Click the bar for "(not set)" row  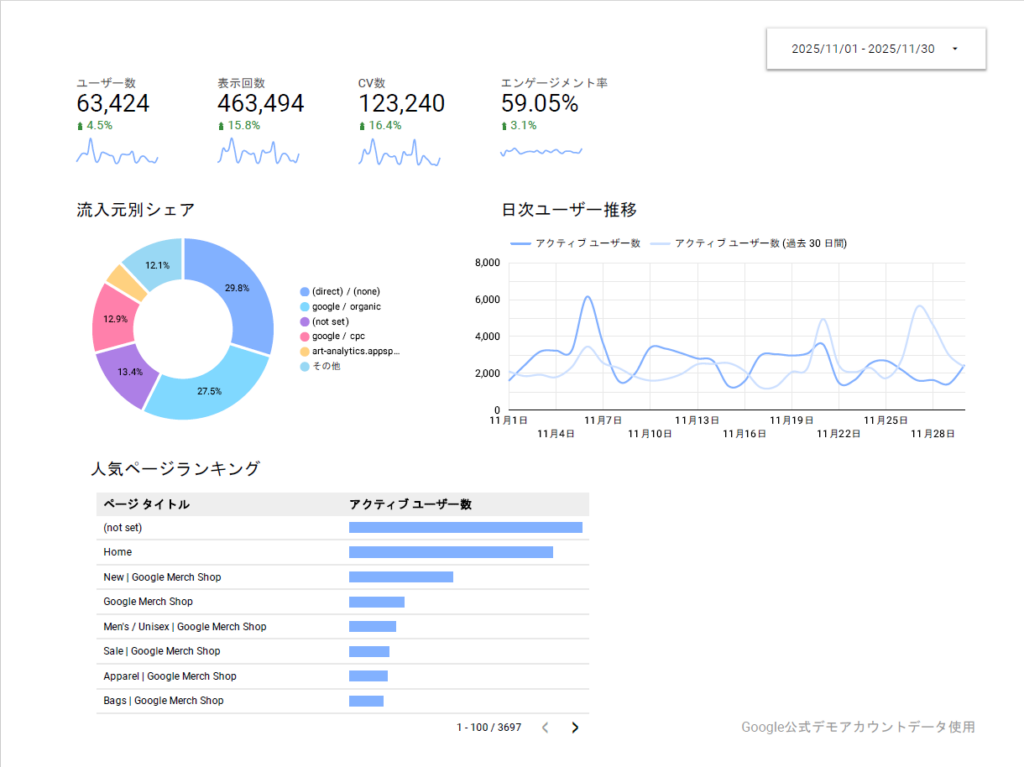tap(464, 527)
